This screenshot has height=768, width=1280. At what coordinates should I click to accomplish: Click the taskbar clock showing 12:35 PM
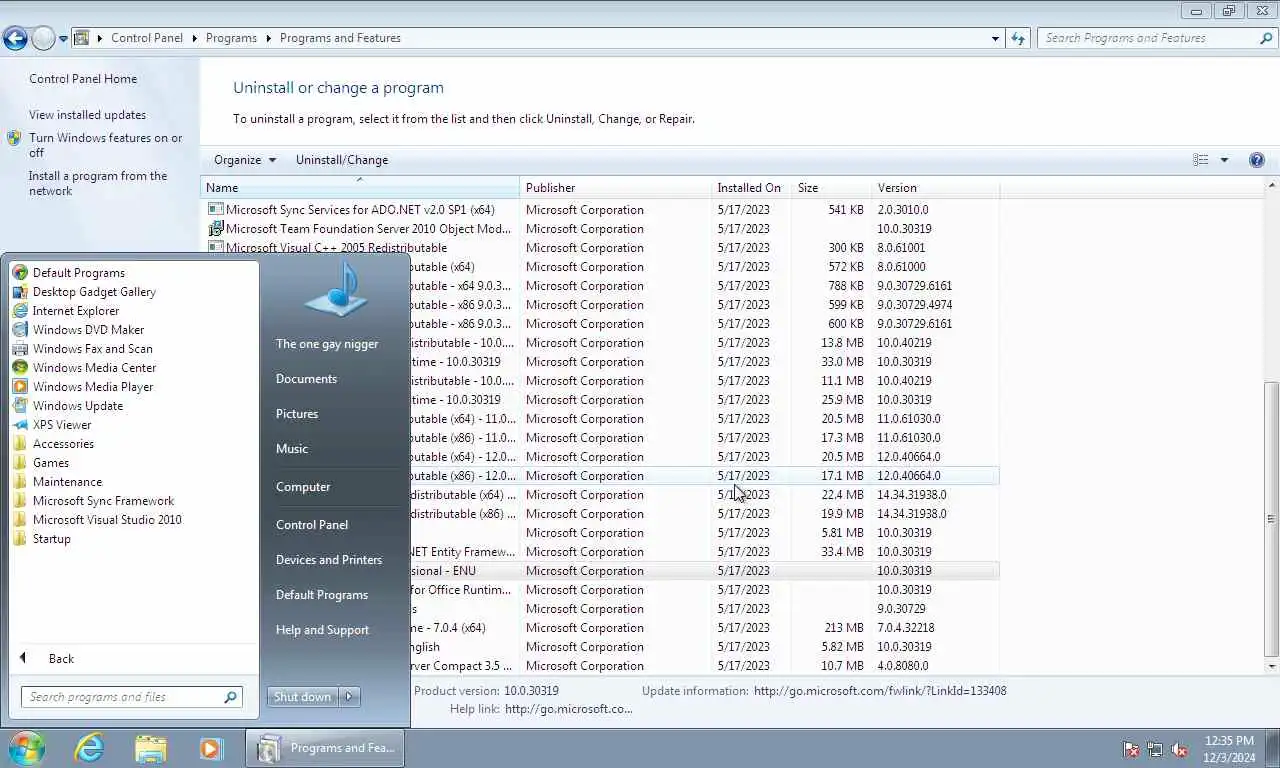coord(1229,749)
